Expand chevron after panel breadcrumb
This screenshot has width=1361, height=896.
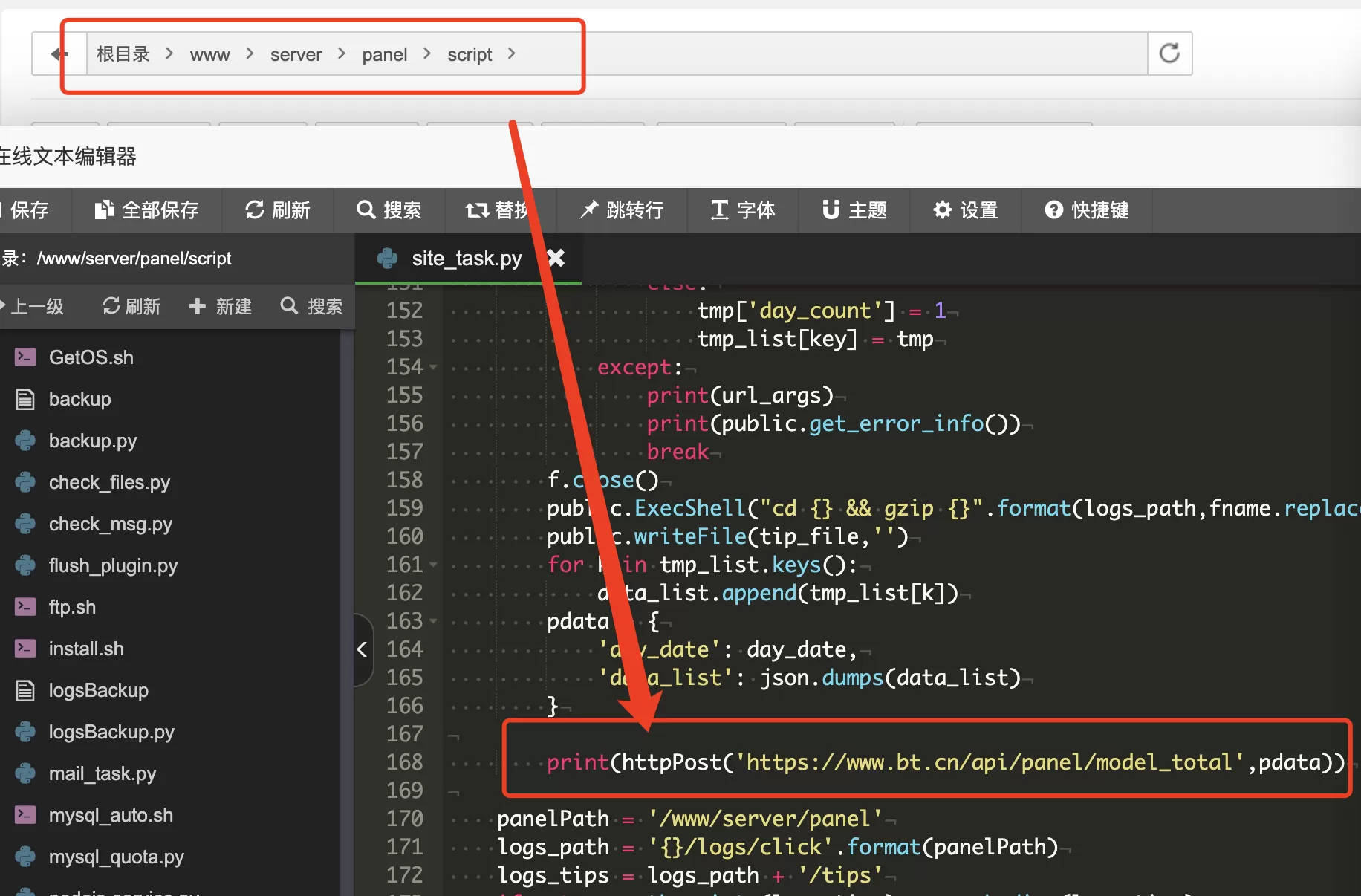point(427,53)
